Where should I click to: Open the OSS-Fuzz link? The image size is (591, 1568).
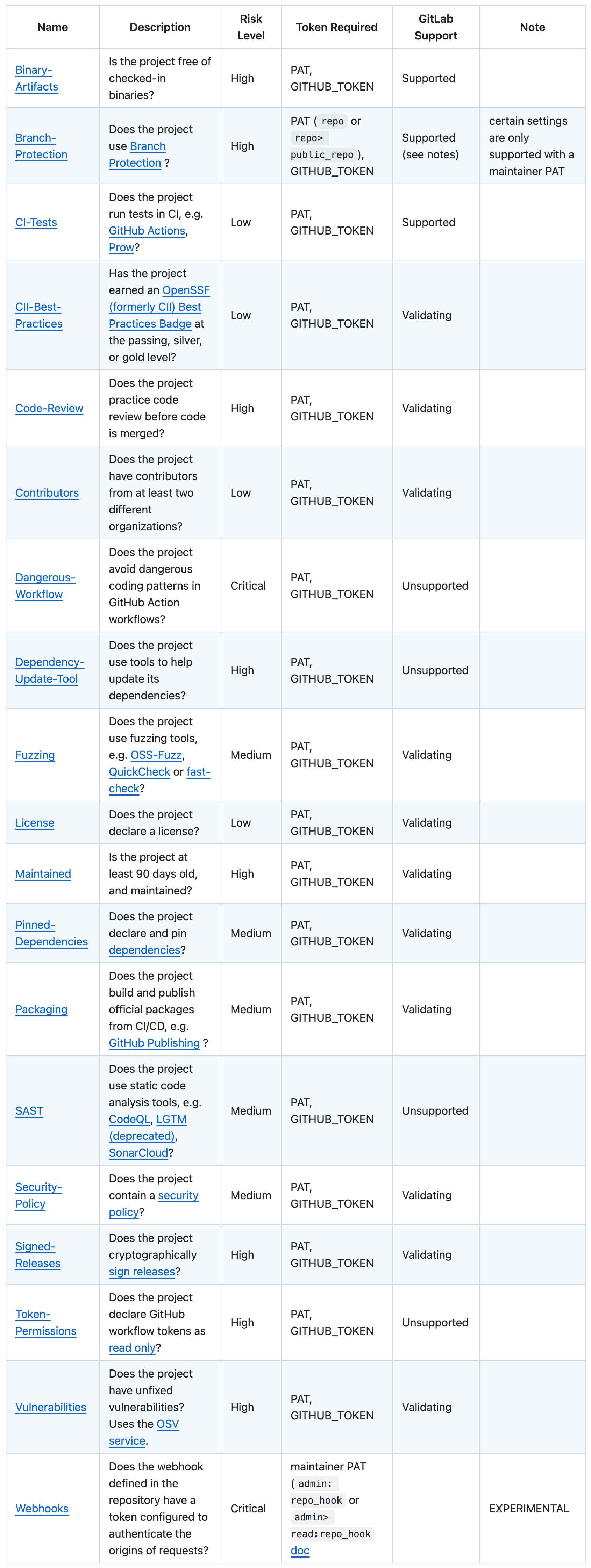coord(156,755)
